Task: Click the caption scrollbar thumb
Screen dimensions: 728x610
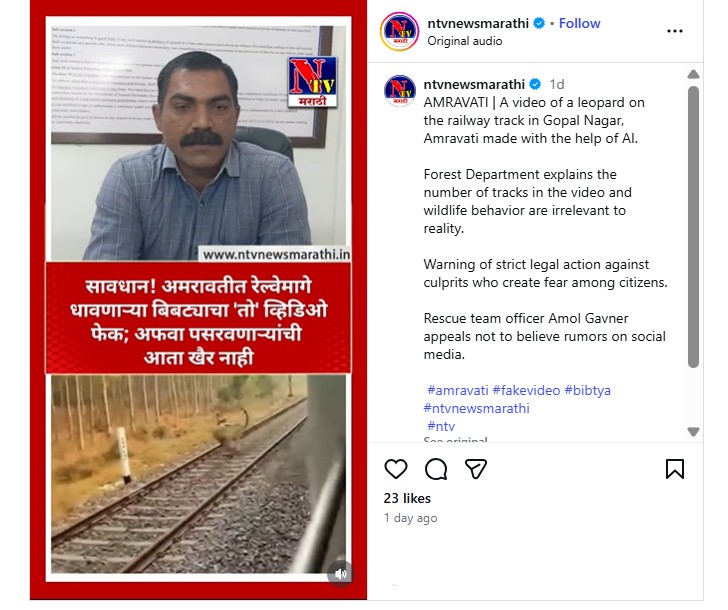Action: point(693,227)
